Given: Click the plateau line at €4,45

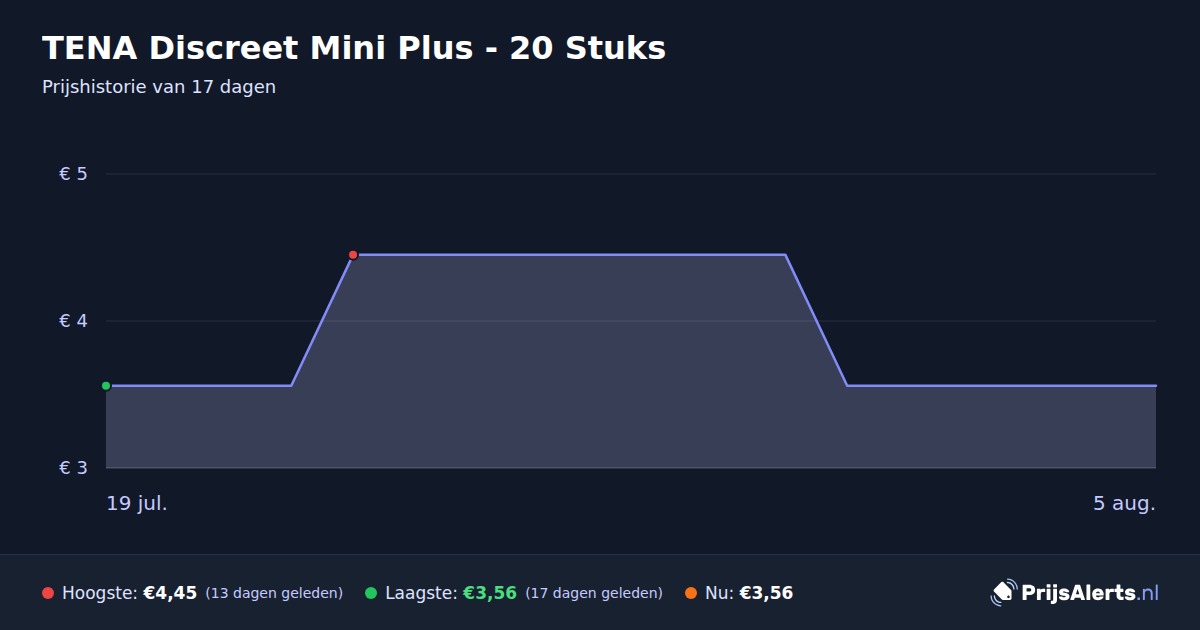Looking at the screenshot, I should pos(569,255).
